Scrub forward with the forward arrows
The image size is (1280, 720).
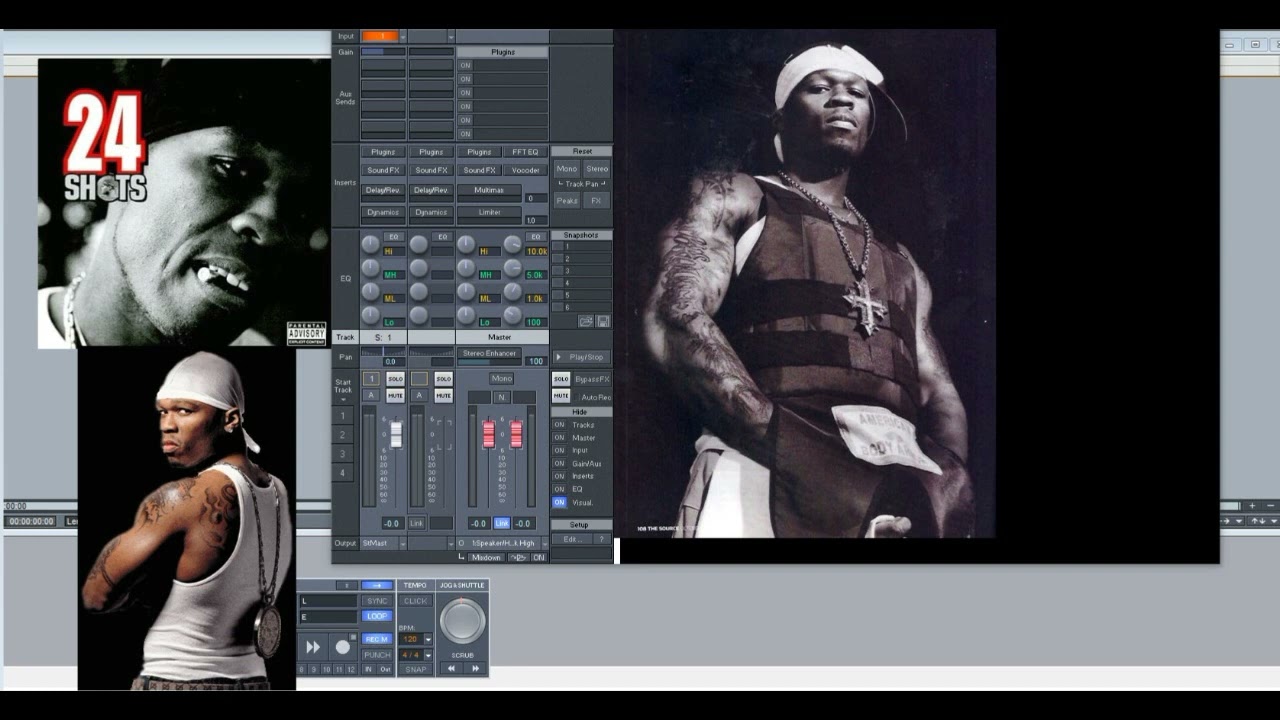coord(475,668)
